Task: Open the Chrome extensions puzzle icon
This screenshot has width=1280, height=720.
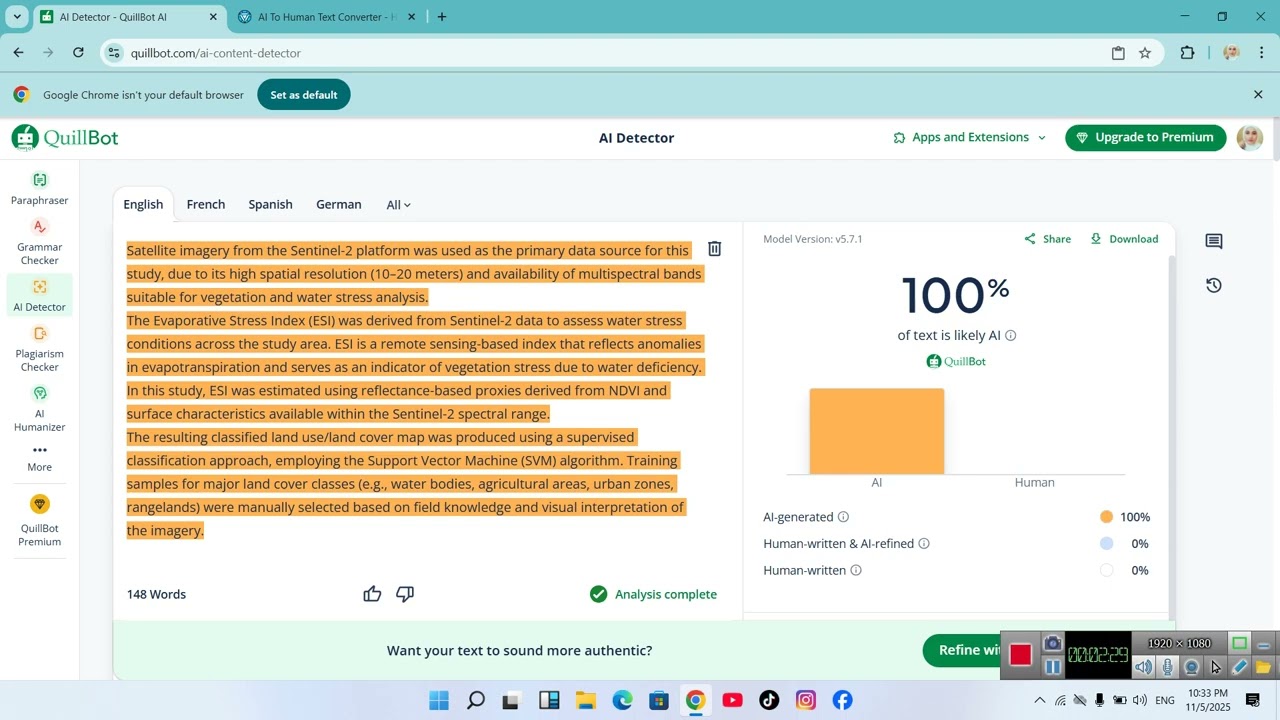Action: tap(1187, 53)
